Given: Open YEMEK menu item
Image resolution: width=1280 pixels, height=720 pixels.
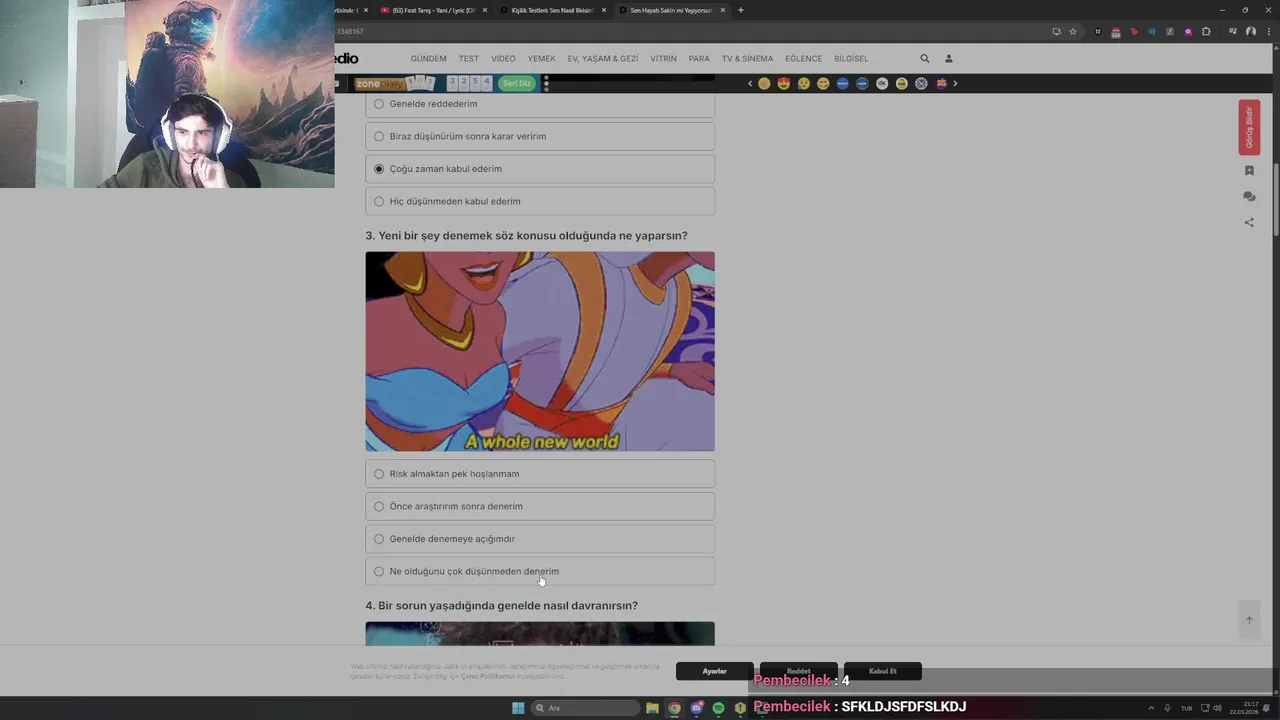Looking at the screenshot, I should point(541,59).
